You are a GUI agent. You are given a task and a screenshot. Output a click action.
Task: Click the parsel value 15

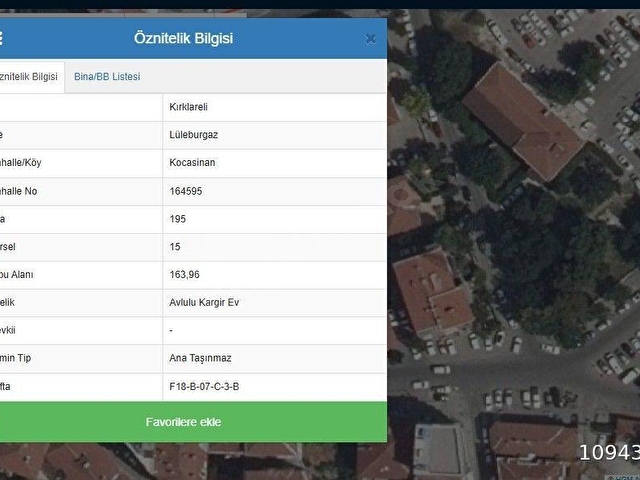175,247
